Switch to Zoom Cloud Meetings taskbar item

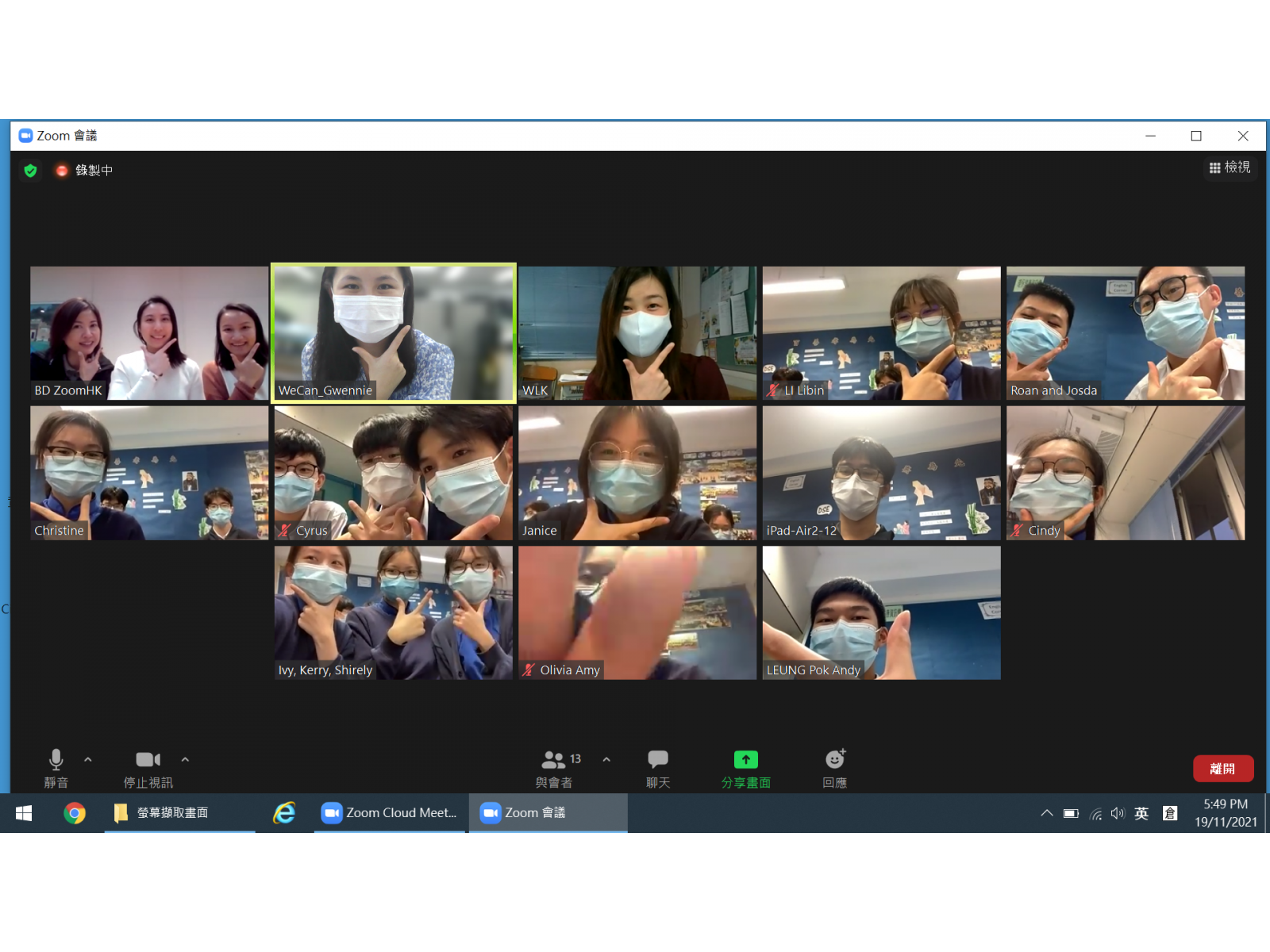pyautogui.click(x=389, y=813)
